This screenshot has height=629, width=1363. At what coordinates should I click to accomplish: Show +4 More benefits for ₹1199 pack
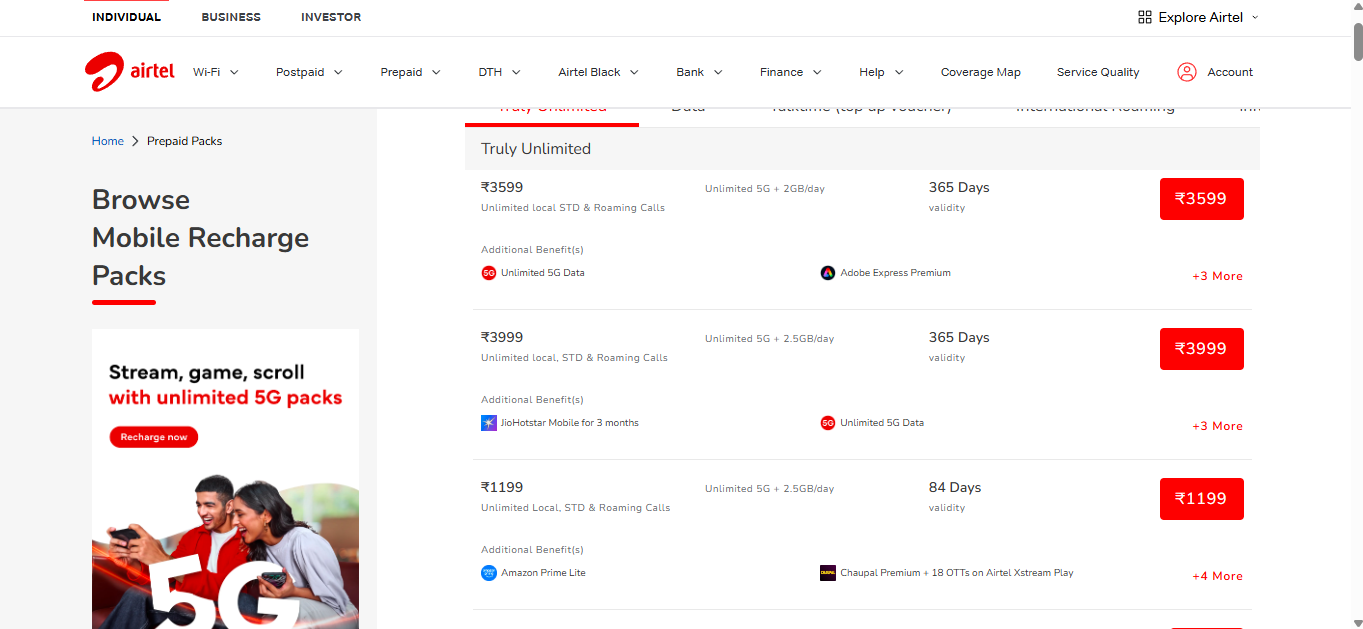[x=1217, y=576]
